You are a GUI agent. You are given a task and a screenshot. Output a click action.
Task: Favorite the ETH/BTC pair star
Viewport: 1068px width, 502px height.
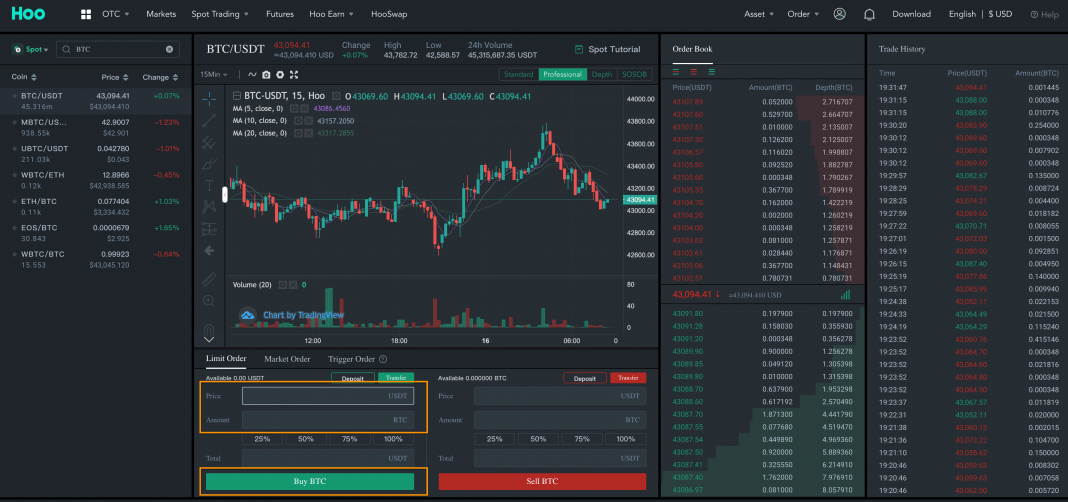[x=14, y=202]
